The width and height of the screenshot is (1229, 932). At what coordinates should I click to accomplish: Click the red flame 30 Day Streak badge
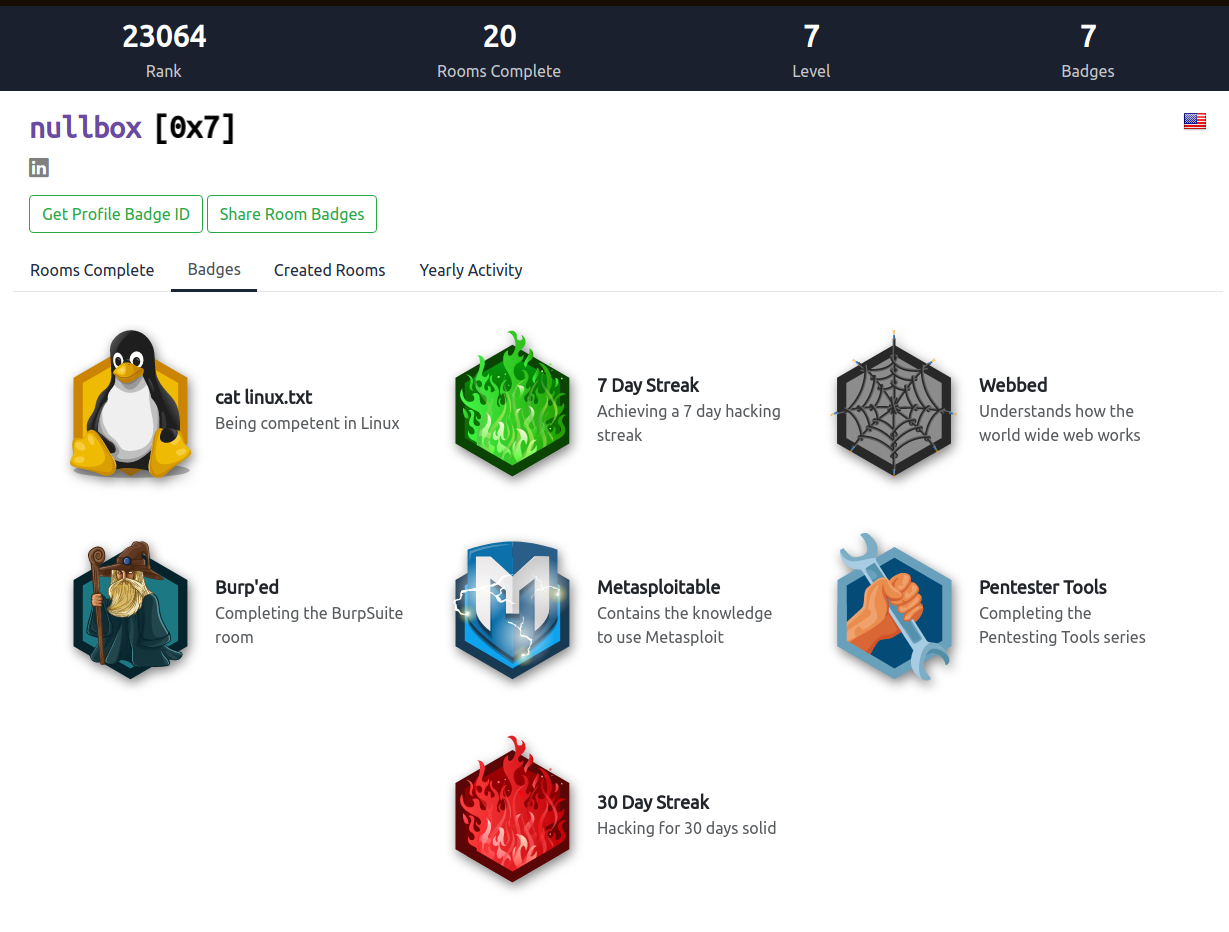click(513, 811)
